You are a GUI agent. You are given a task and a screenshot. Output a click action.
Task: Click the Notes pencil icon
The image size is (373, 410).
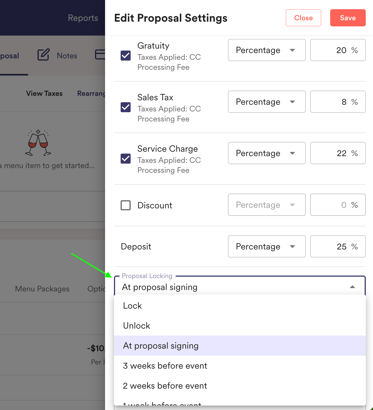pyautogui.click(x=44, y=55)
